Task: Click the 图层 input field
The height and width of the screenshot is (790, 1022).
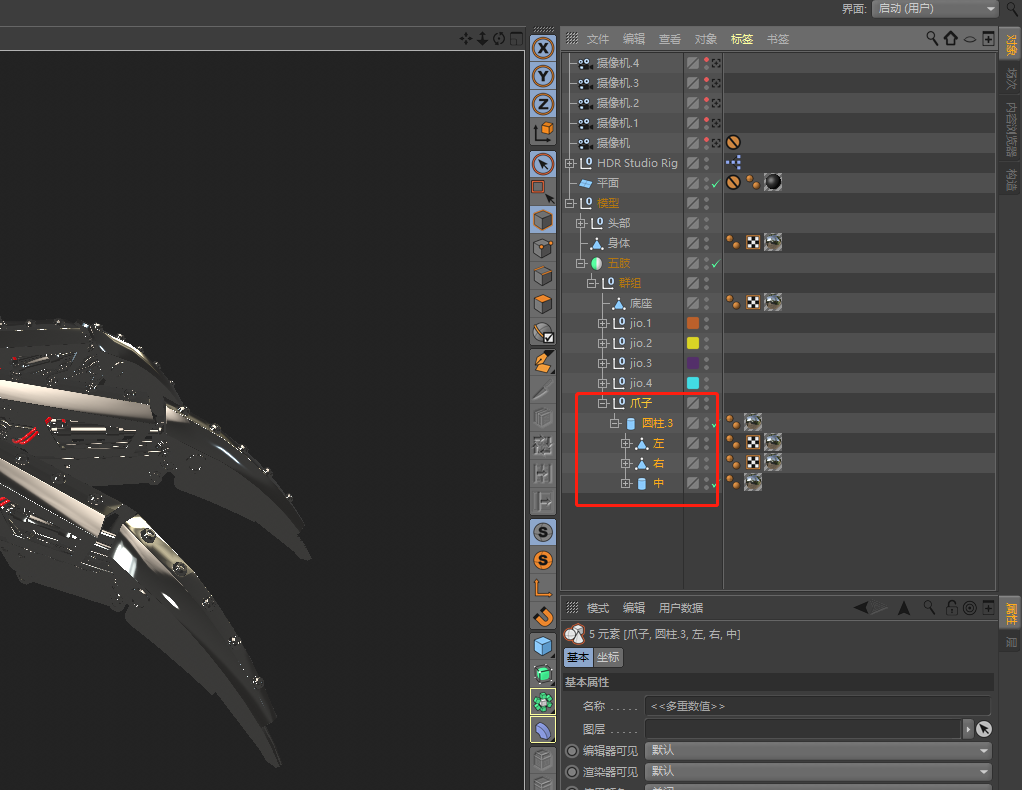Action: 803,729
